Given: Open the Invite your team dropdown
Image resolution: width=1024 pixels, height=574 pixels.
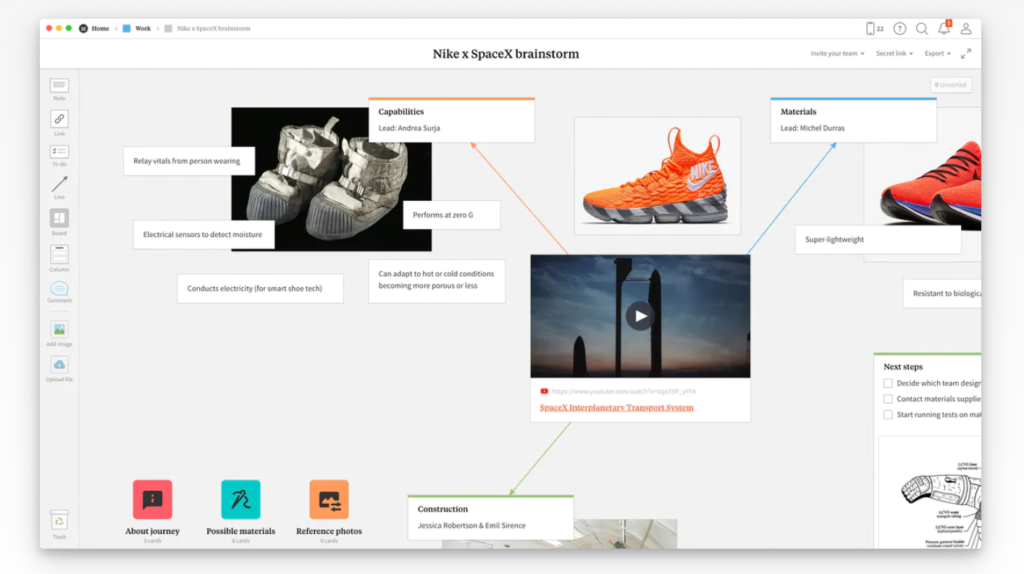Looking at the screenshot, I should coord(837,54).
